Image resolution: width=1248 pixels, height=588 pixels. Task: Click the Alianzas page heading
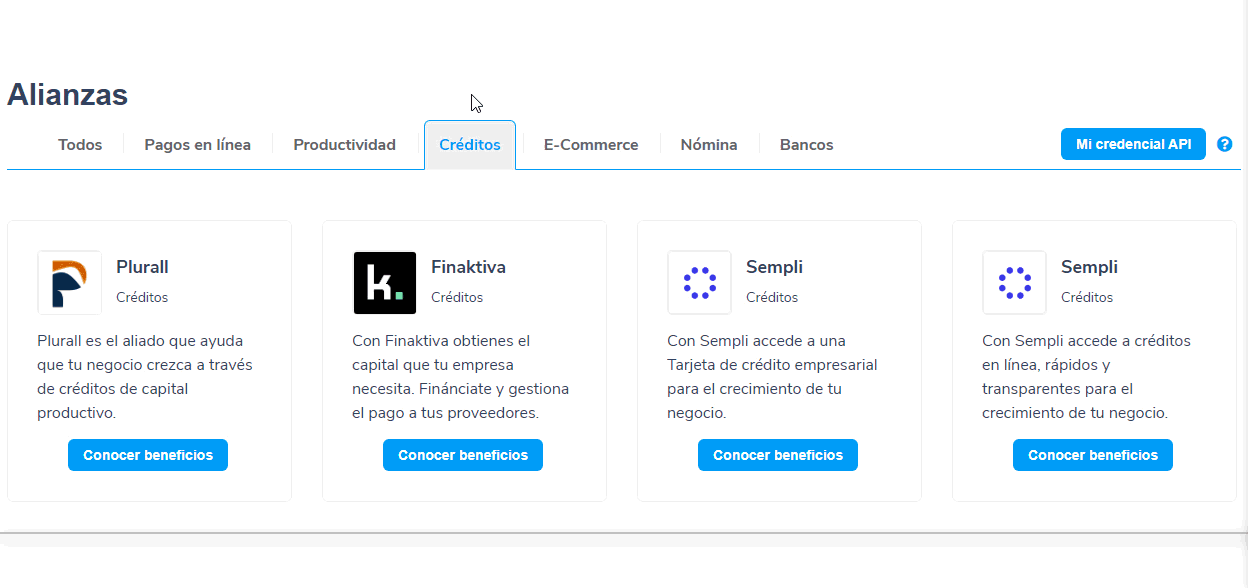pyautogui.click(x=68, y=95)
